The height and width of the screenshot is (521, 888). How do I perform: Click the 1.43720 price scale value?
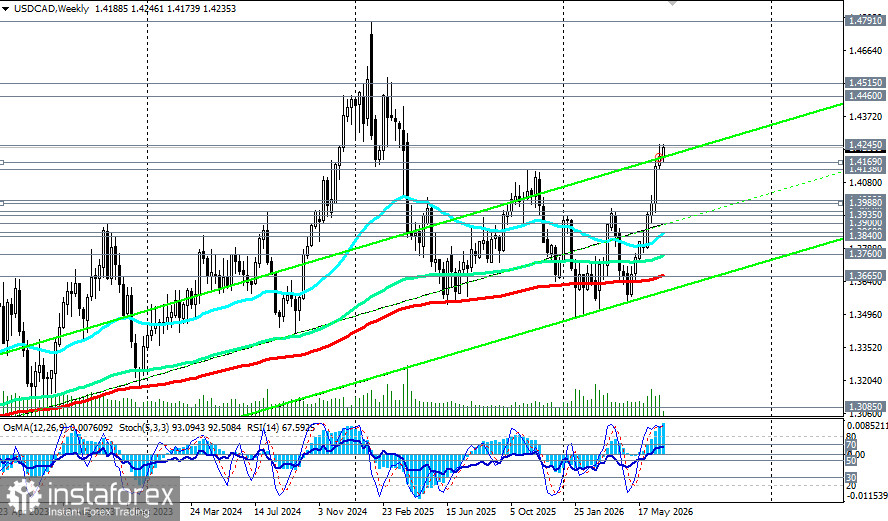coord(865,117)
